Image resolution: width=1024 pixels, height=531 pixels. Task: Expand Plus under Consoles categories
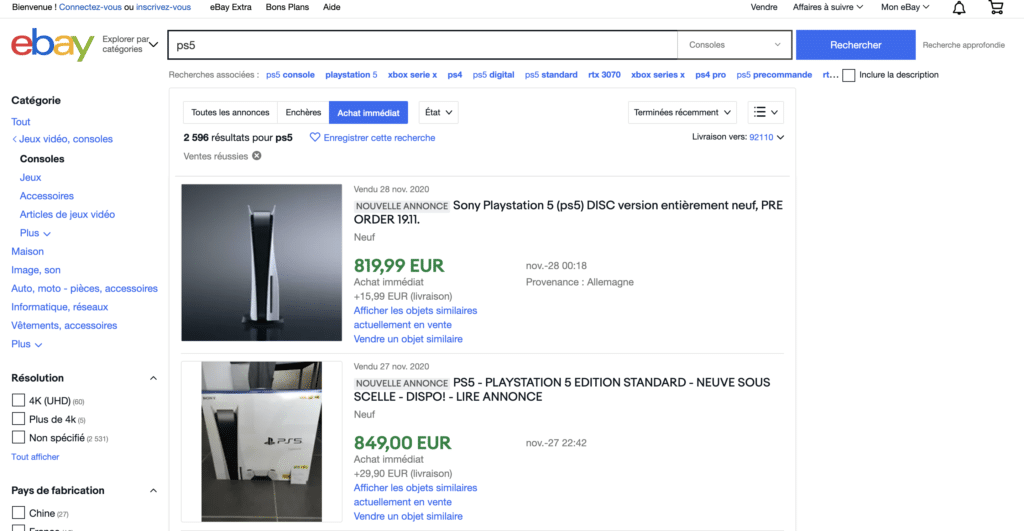pos(35,233)
